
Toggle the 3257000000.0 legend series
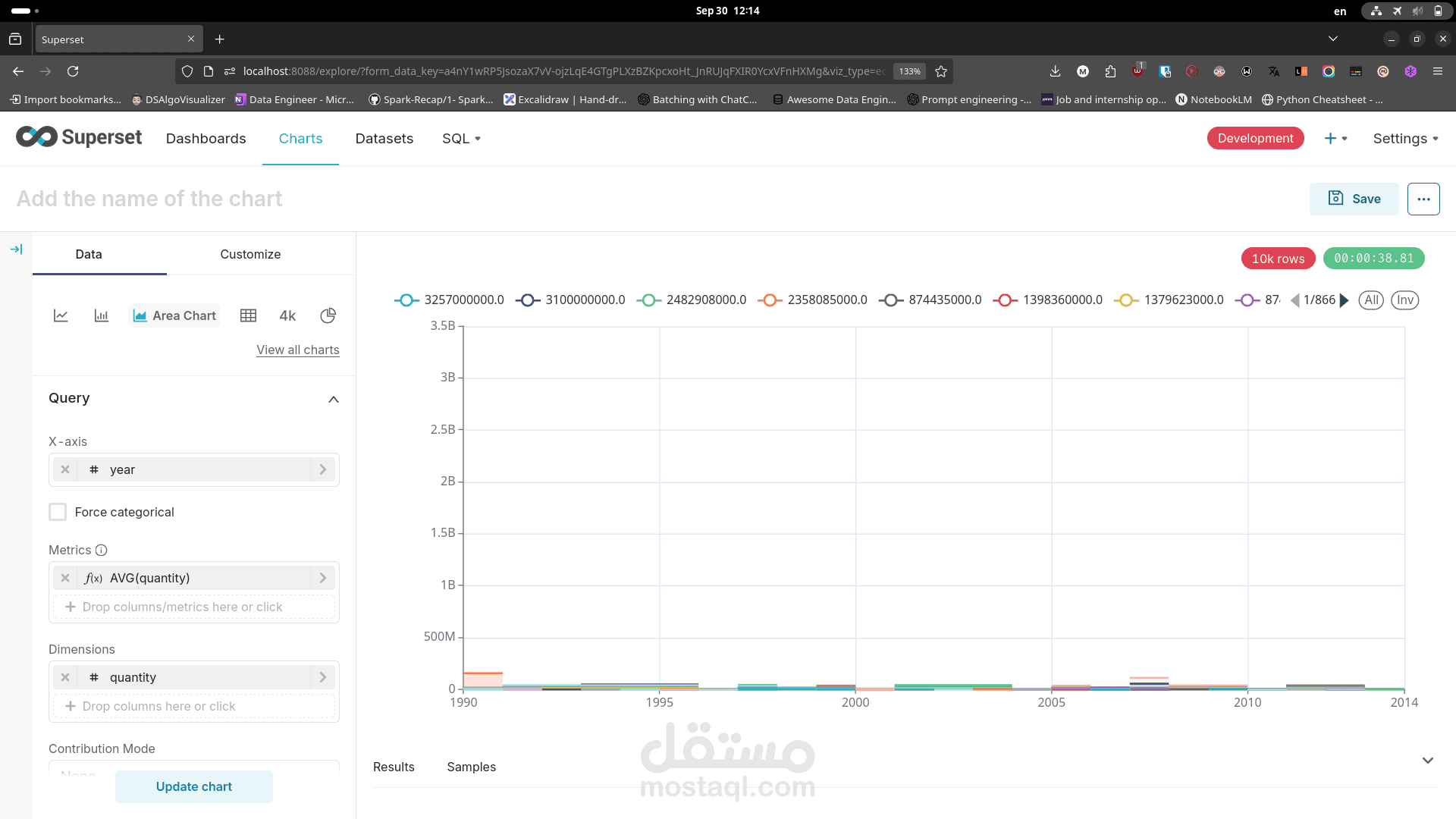449,300
